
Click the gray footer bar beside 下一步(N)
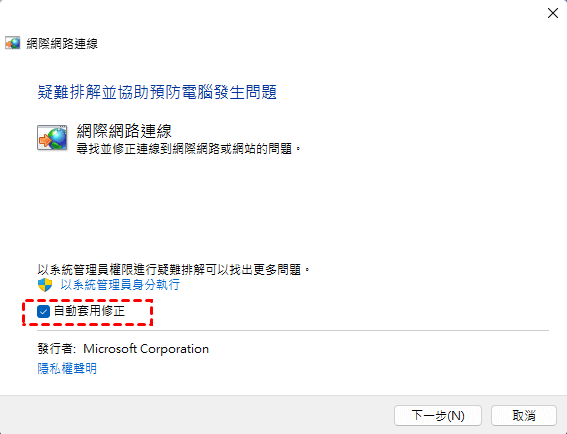point(195,415)
